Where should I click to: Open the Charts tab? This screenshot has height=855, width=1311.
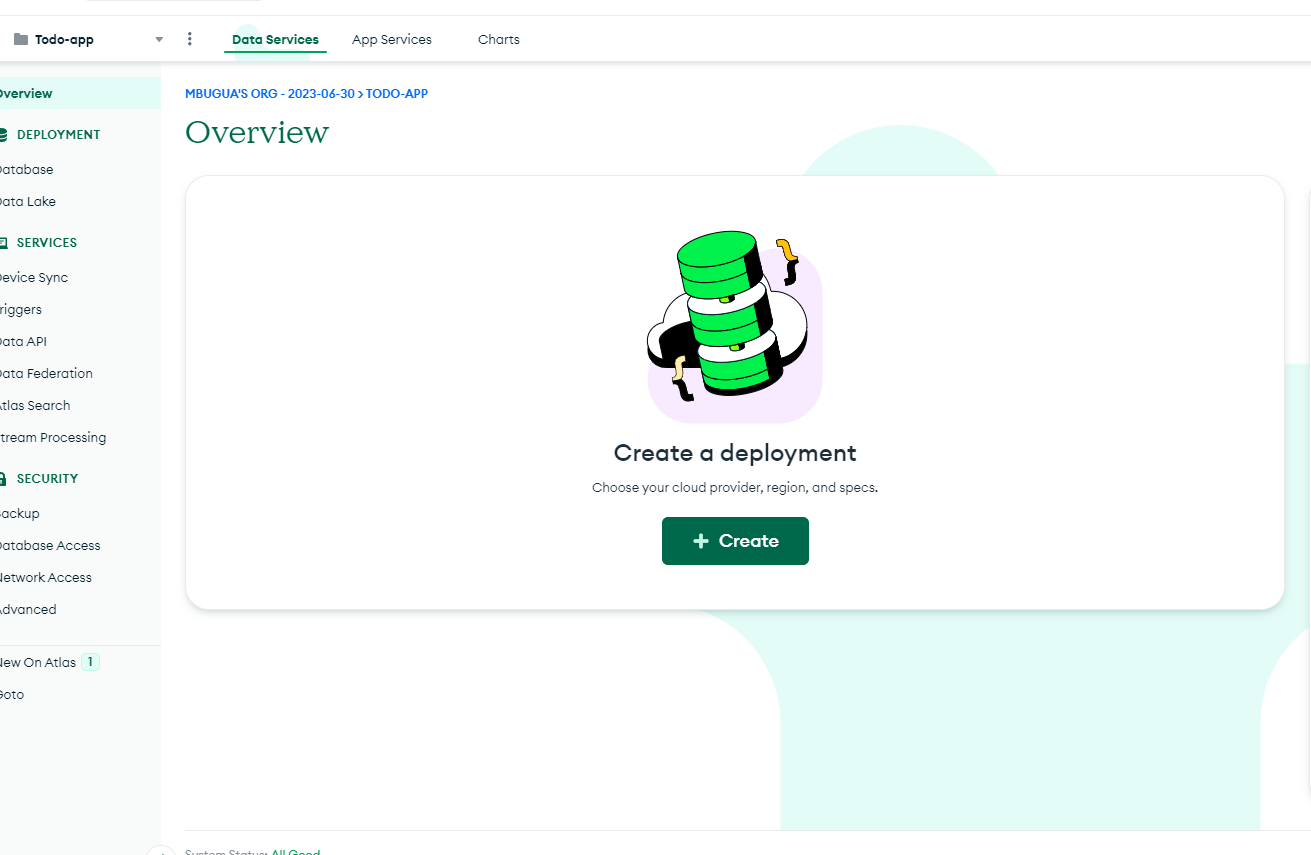point(499,39)
